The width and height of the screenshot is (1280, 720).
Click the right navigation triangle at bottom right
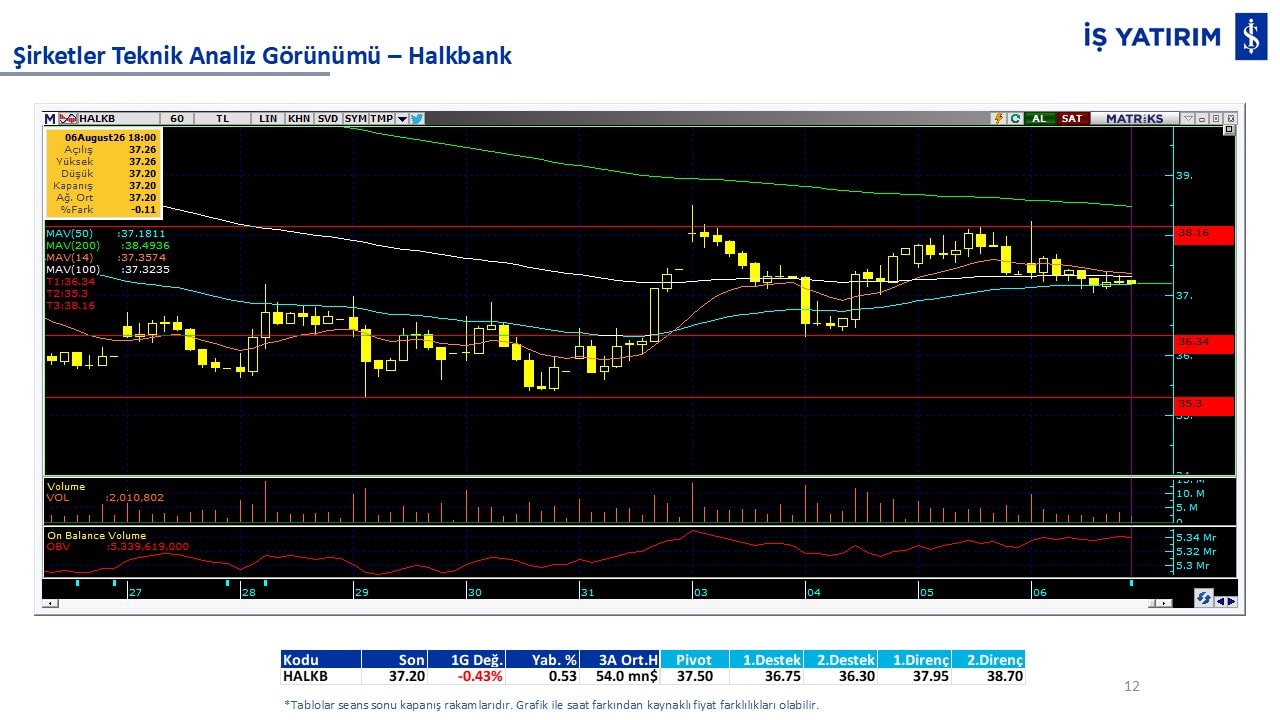pyautogui.click(x=1231, y=601)
